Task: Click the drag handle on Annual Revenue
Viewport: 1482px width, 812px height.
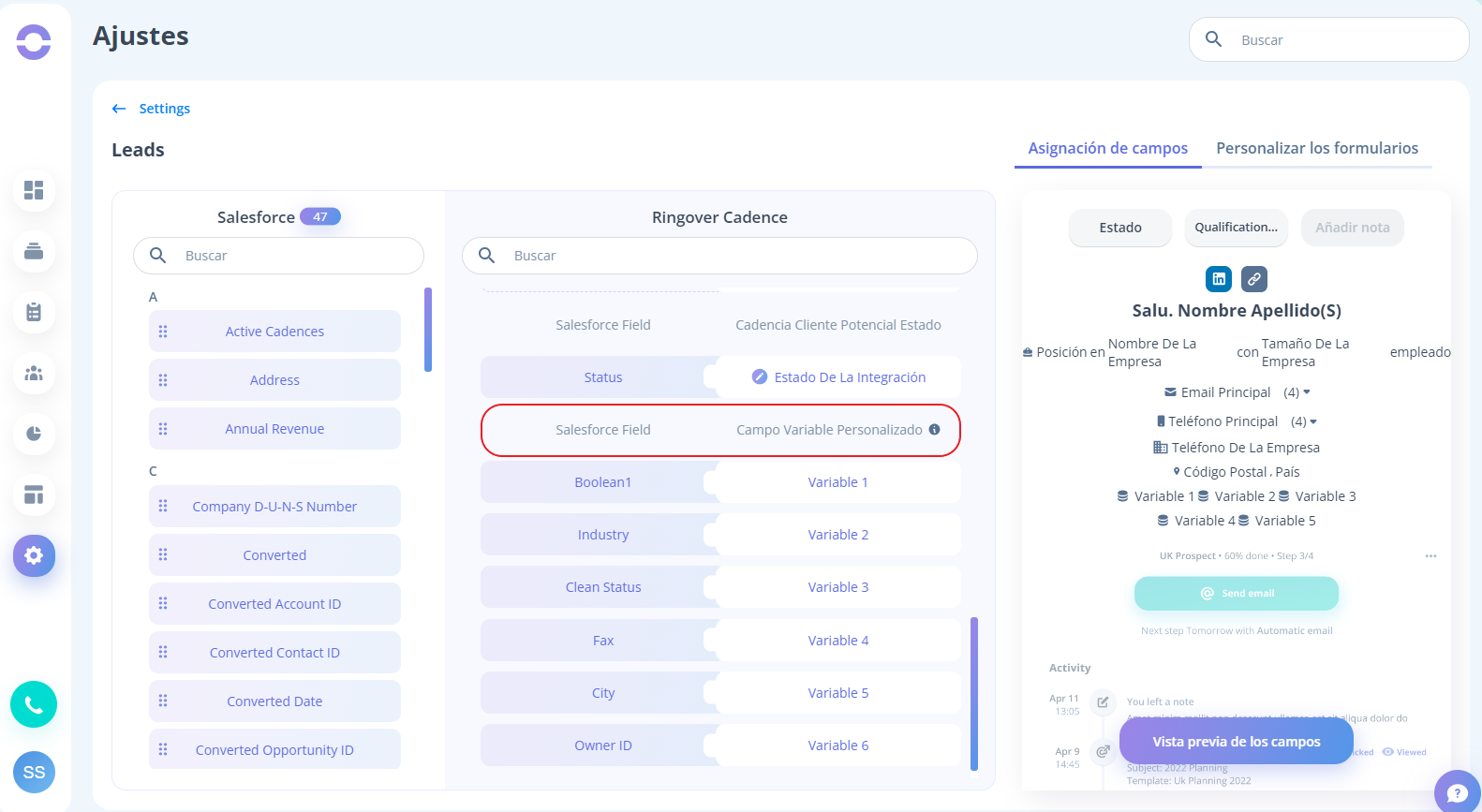Action: [163, 429]
